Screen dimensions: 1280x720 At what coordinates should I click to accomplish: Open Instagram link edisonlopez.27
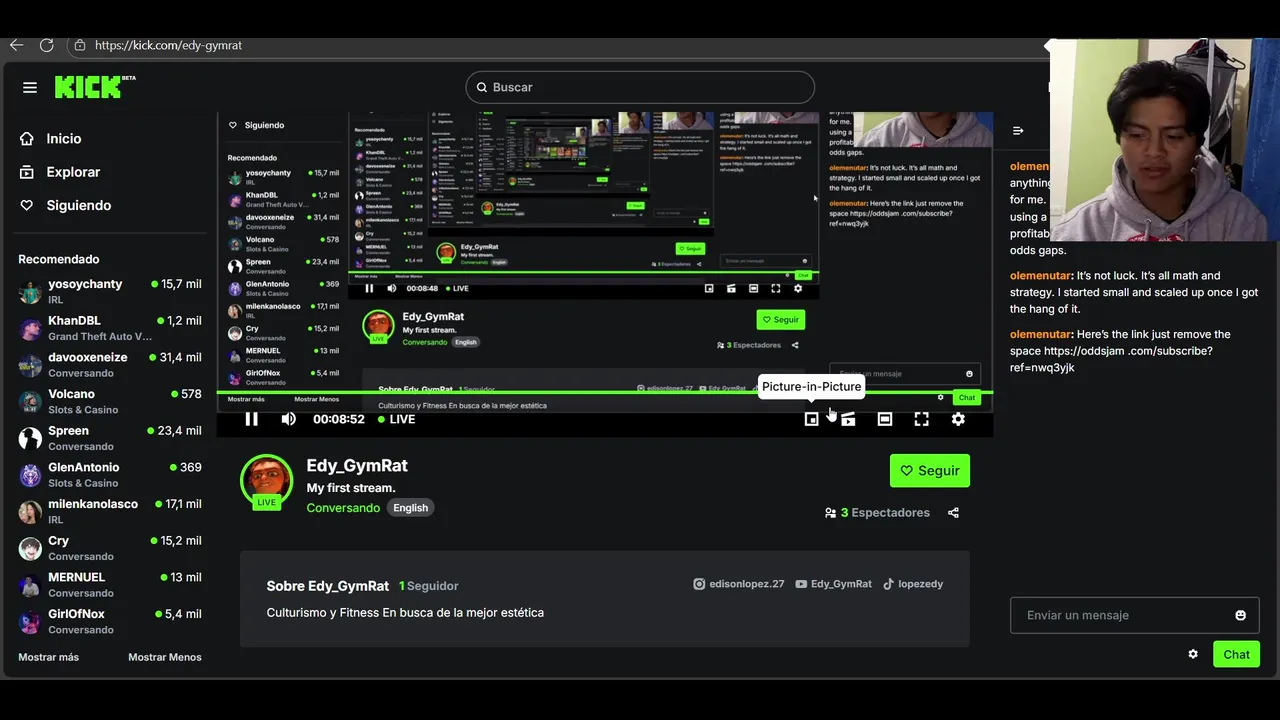739,584
